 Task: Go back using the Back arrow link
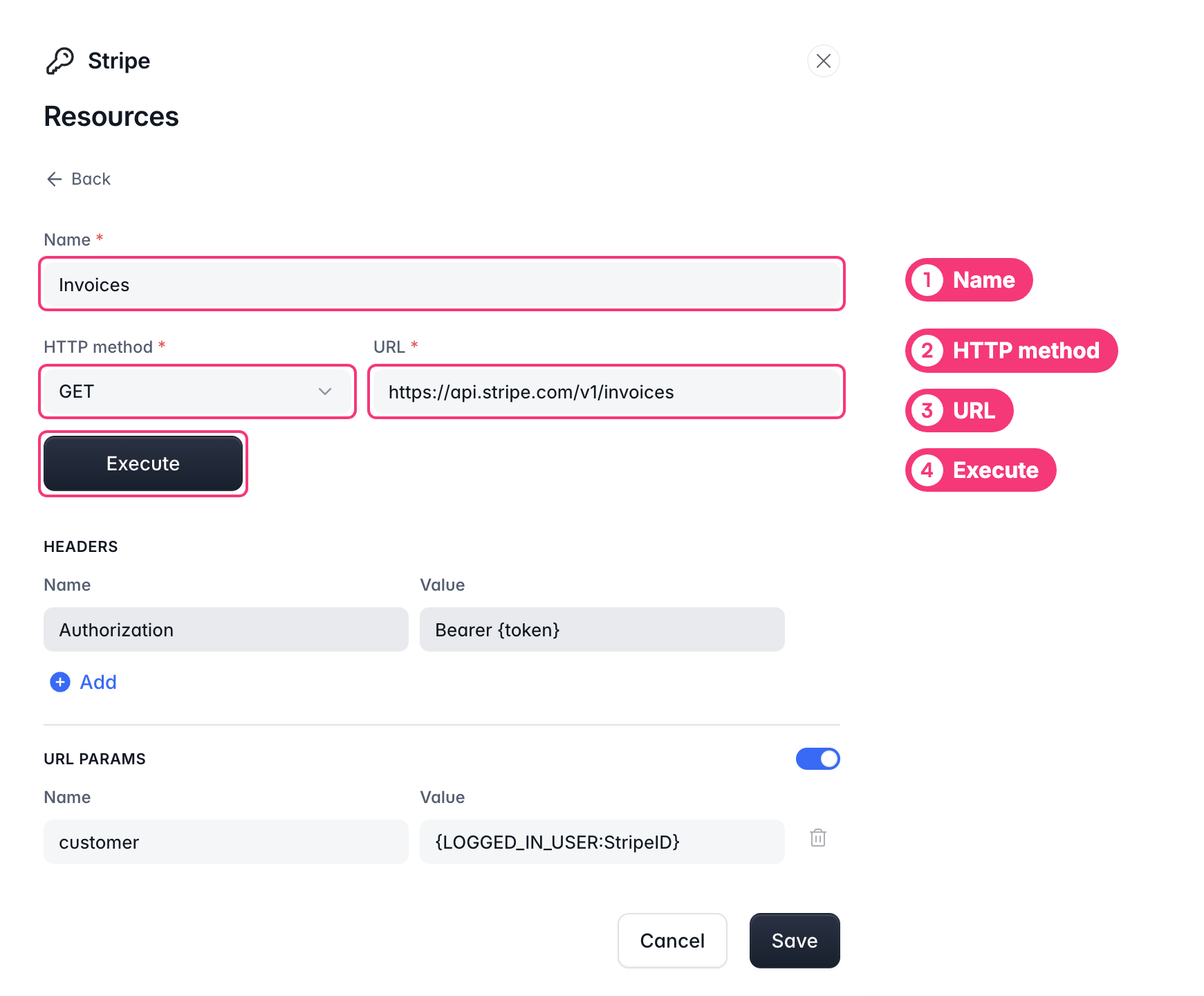78,179
